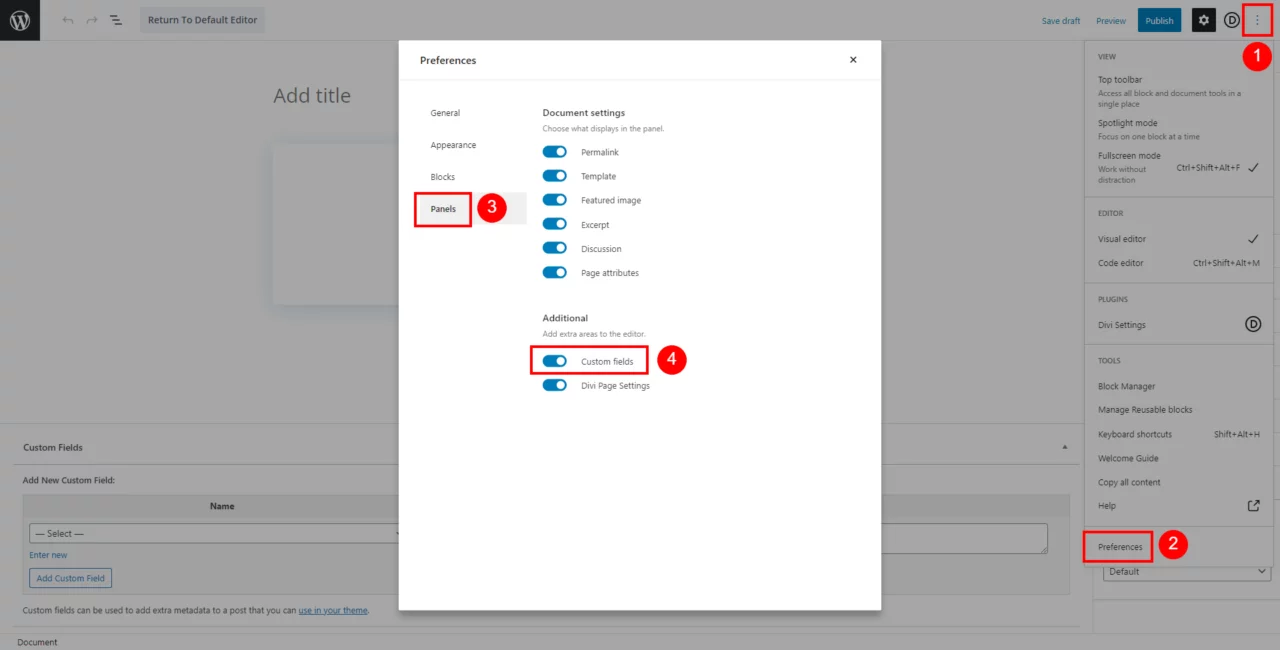Image resolution: width=1280 pixels, height=650 pixels.
Task: Disable the Divi Page Settings toggle
Action: pos(554,385)
